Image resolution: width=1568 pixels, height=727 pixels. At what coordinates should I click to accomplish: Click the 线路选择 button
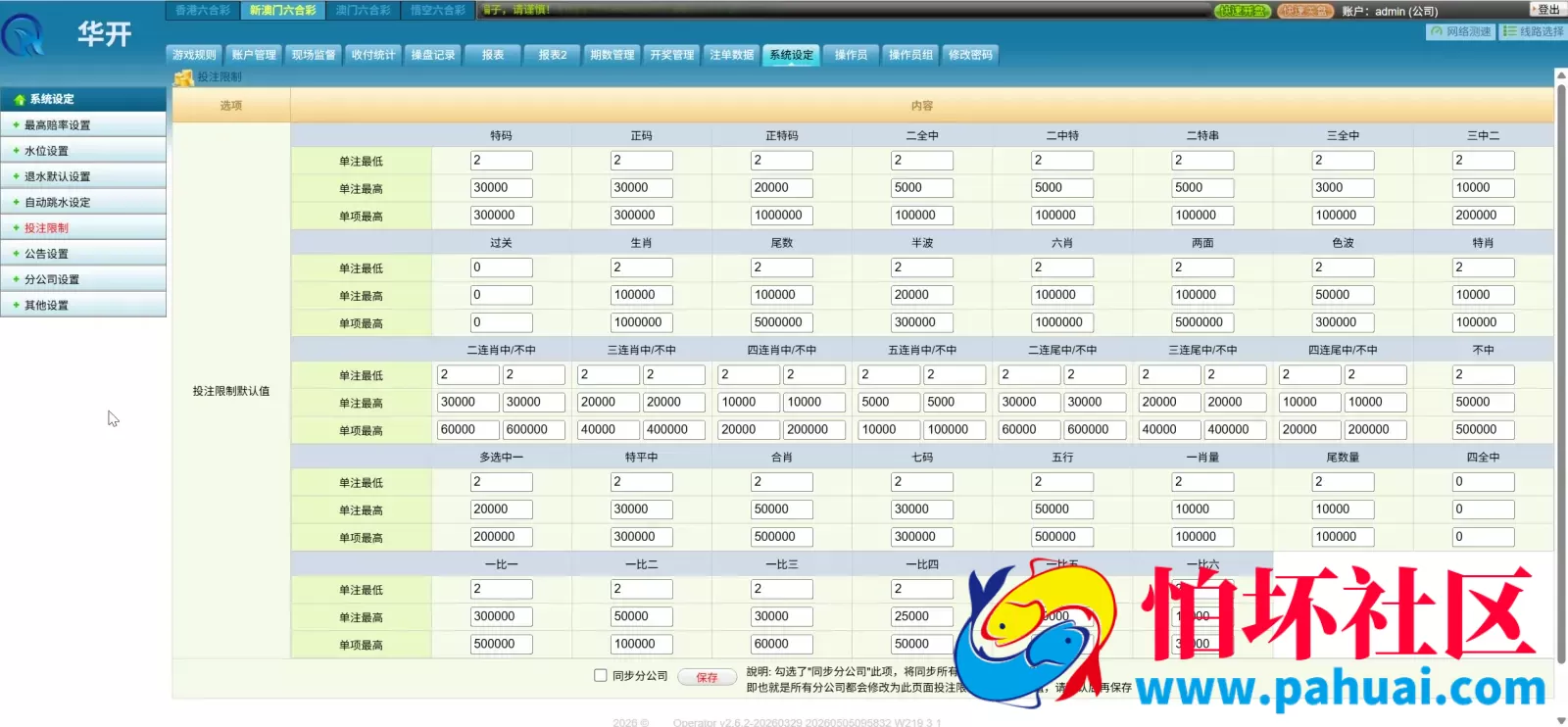(x=1534, y=31)
